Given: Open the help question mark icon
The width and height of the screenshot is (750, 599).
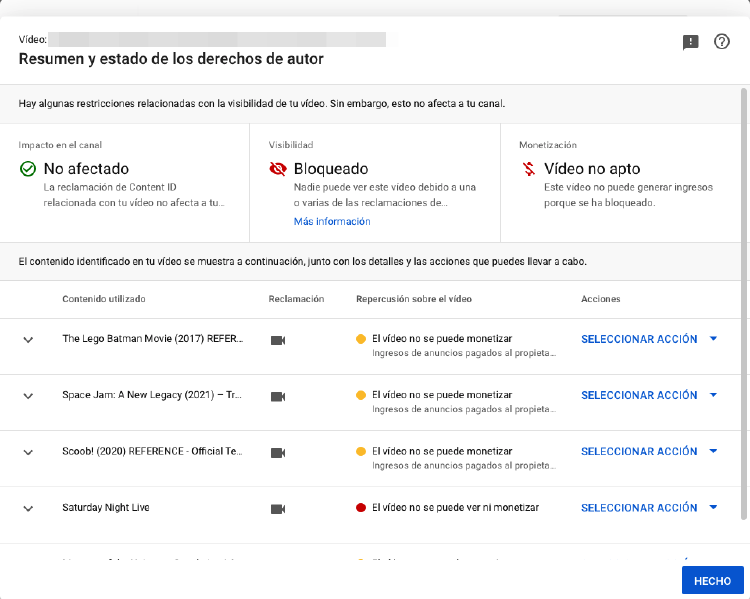Looking at the screenshot, I should point(722,42).
